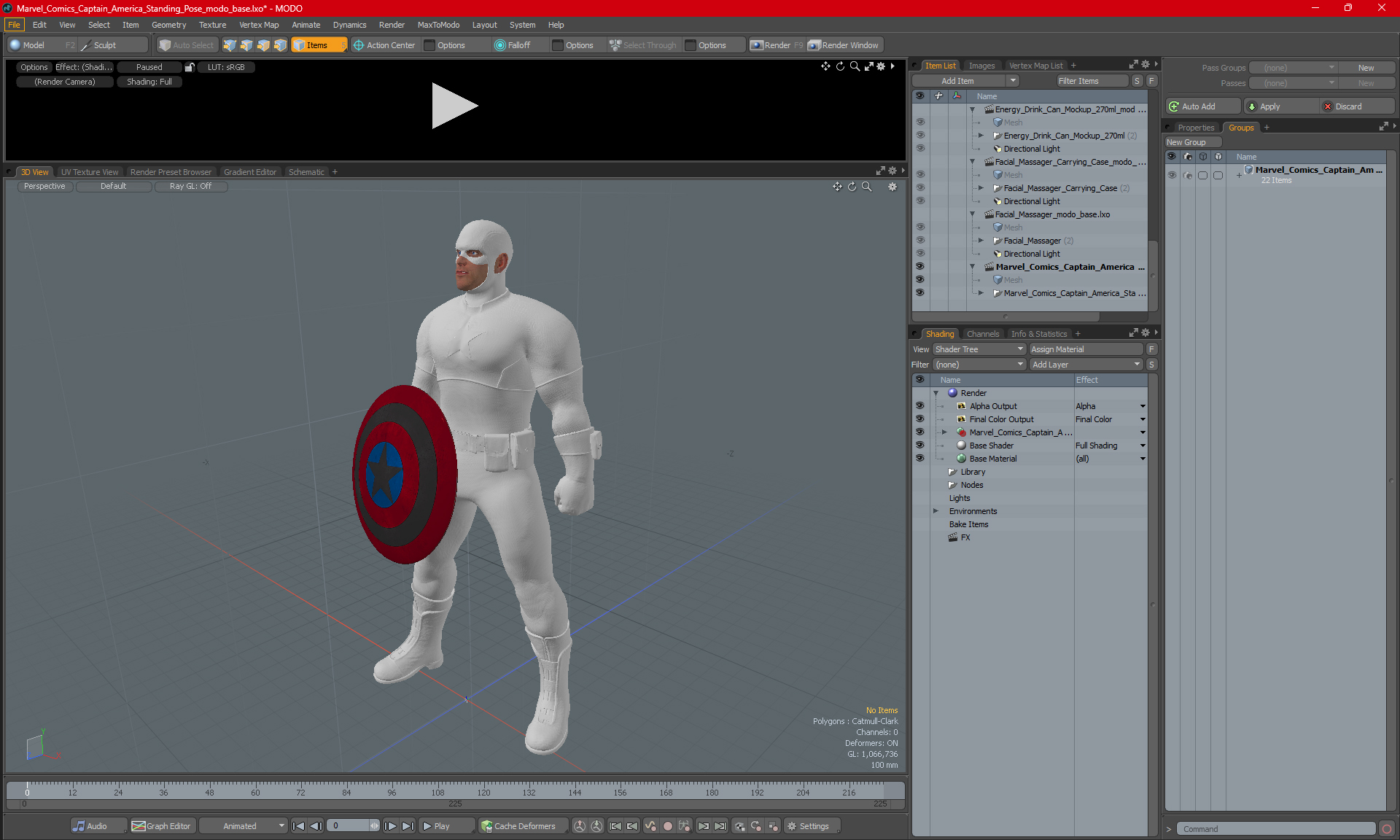Open the Geometry menu
The width and height of the screenshot is (1400, 840).
(168, 25)
